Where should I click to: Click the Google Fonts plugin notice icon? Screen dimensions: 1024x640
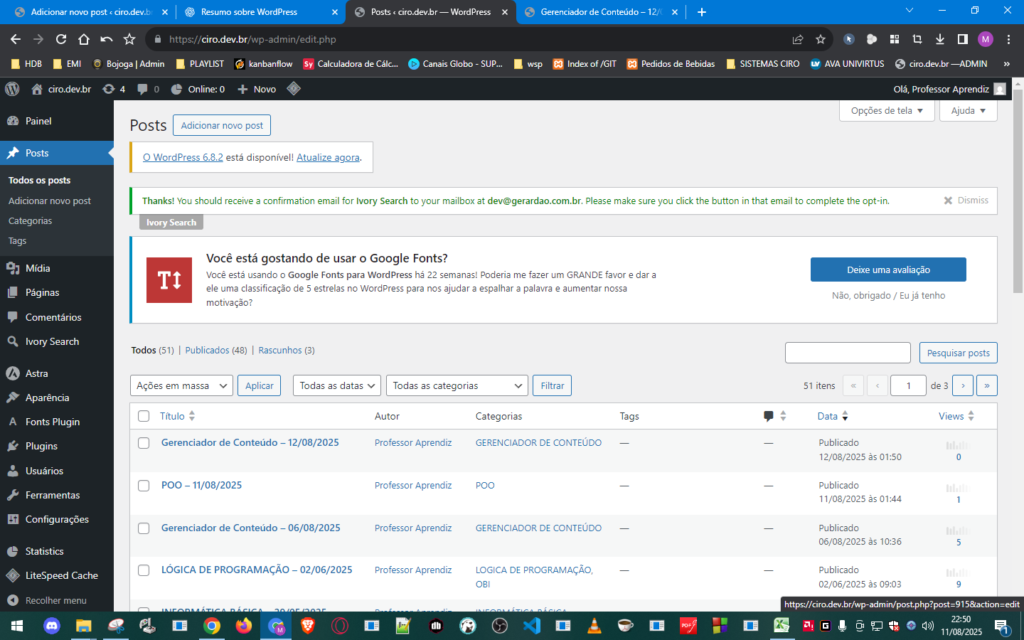(169, 280)
